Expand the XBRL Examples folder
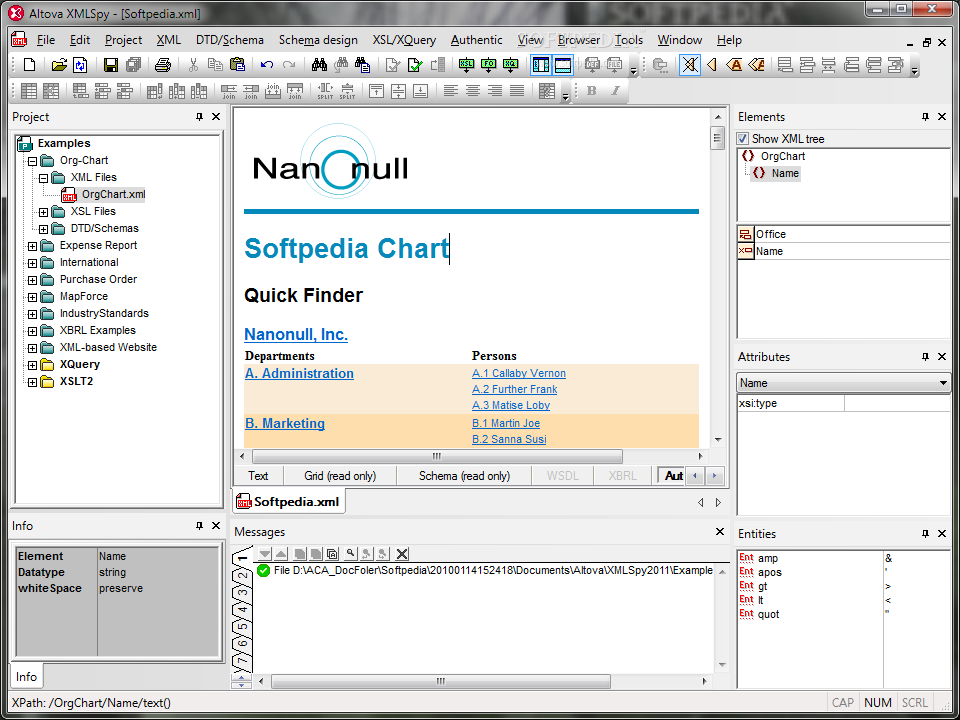The width and height of the screenshot is (960, 720). (x=32, y=331)
